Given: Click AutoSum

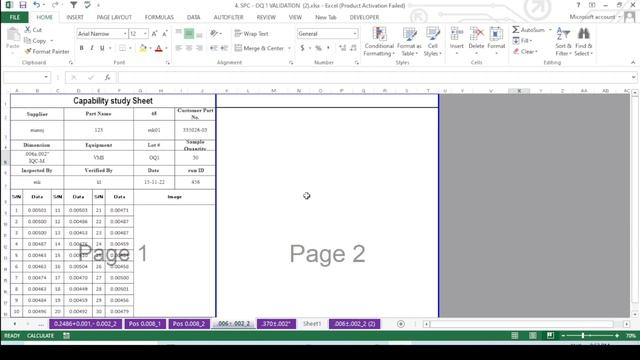Looking at the screenshot, I should (529, 30).
